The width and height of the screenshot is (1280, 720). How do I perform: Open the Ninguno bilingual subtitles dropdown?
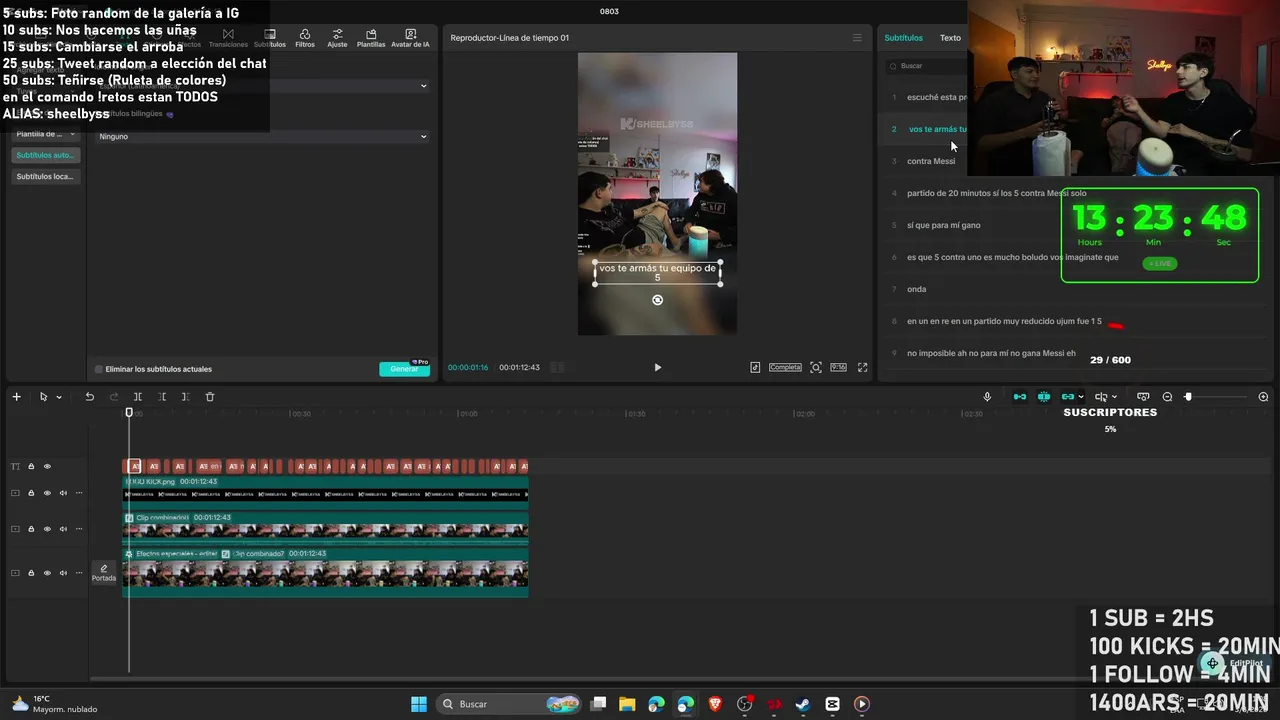(x=262, y=136)
